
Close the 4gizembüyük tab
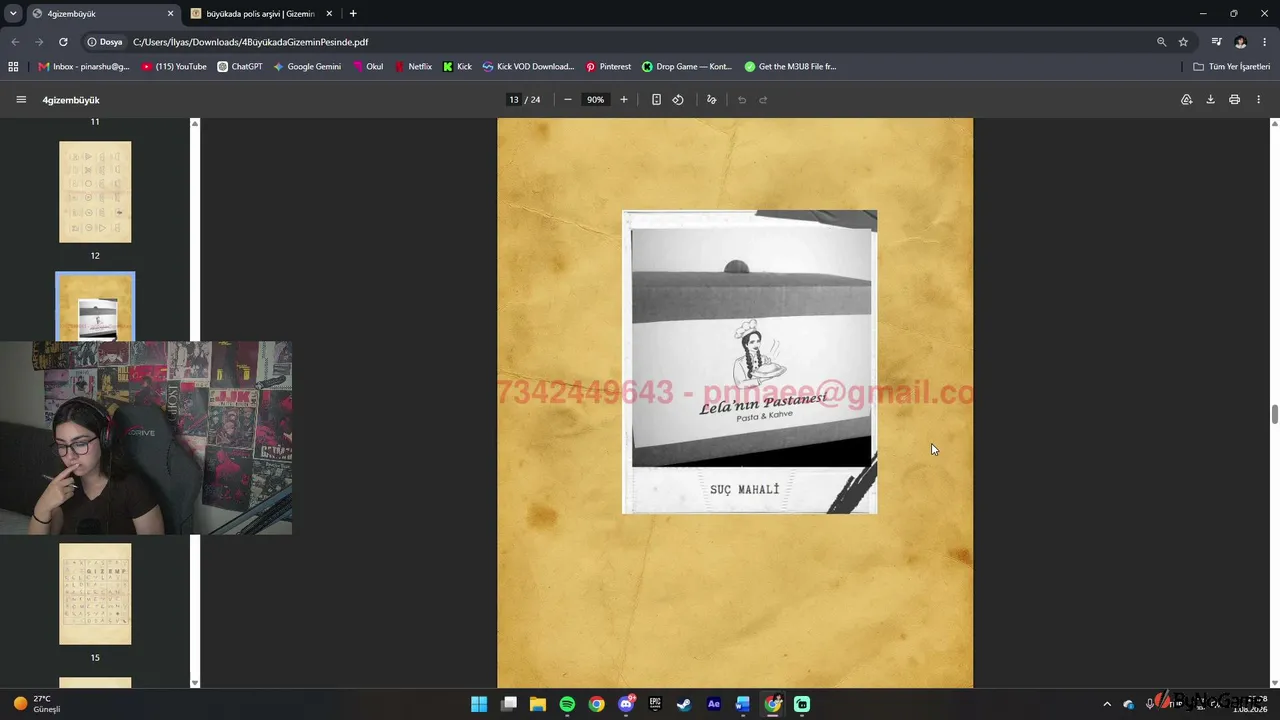170,14
